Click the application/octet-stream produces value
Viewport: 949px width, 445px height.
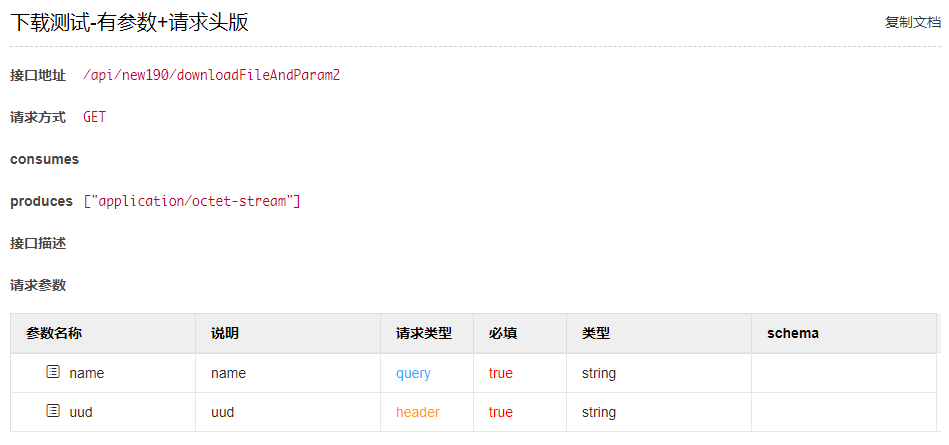(192, 201)
